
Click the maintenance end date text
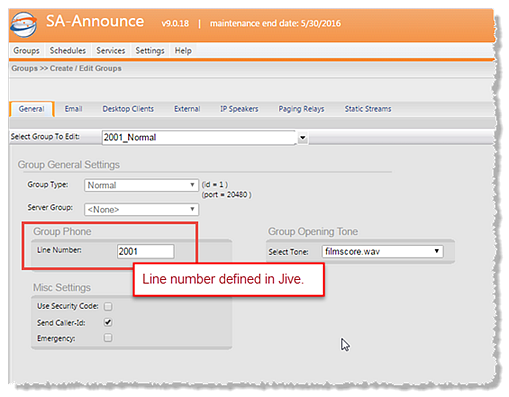(275, 23)
